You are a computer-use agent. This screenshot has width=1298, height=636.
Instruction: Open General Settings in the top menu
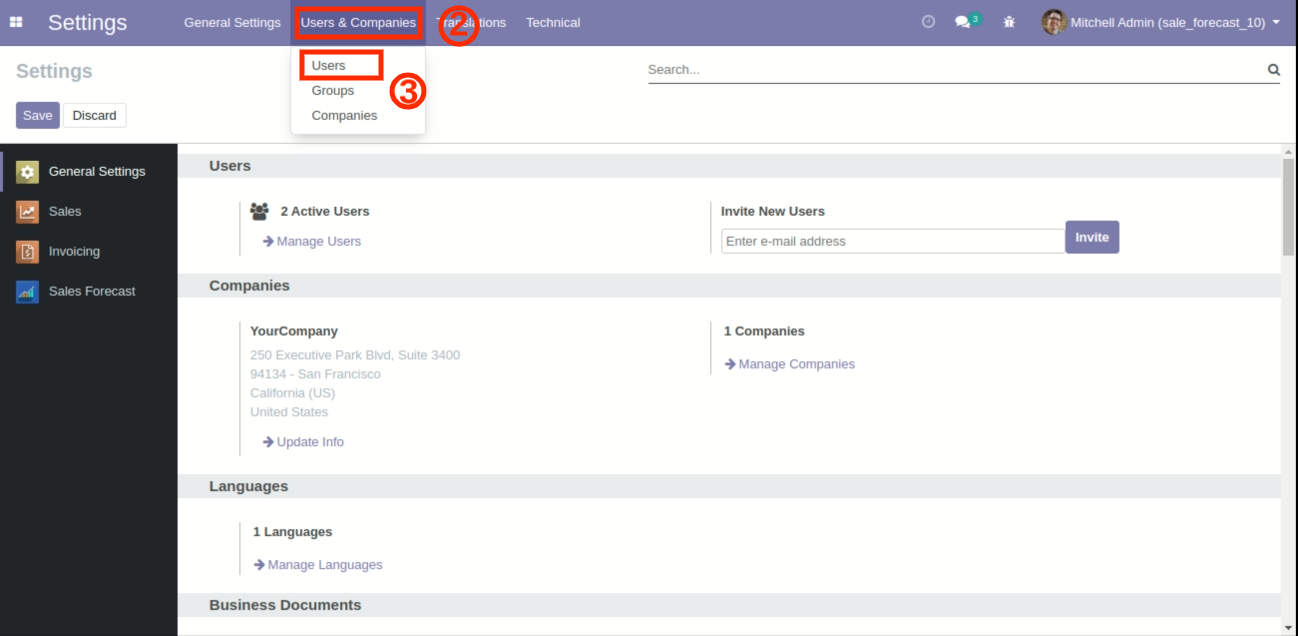[232, 22]
